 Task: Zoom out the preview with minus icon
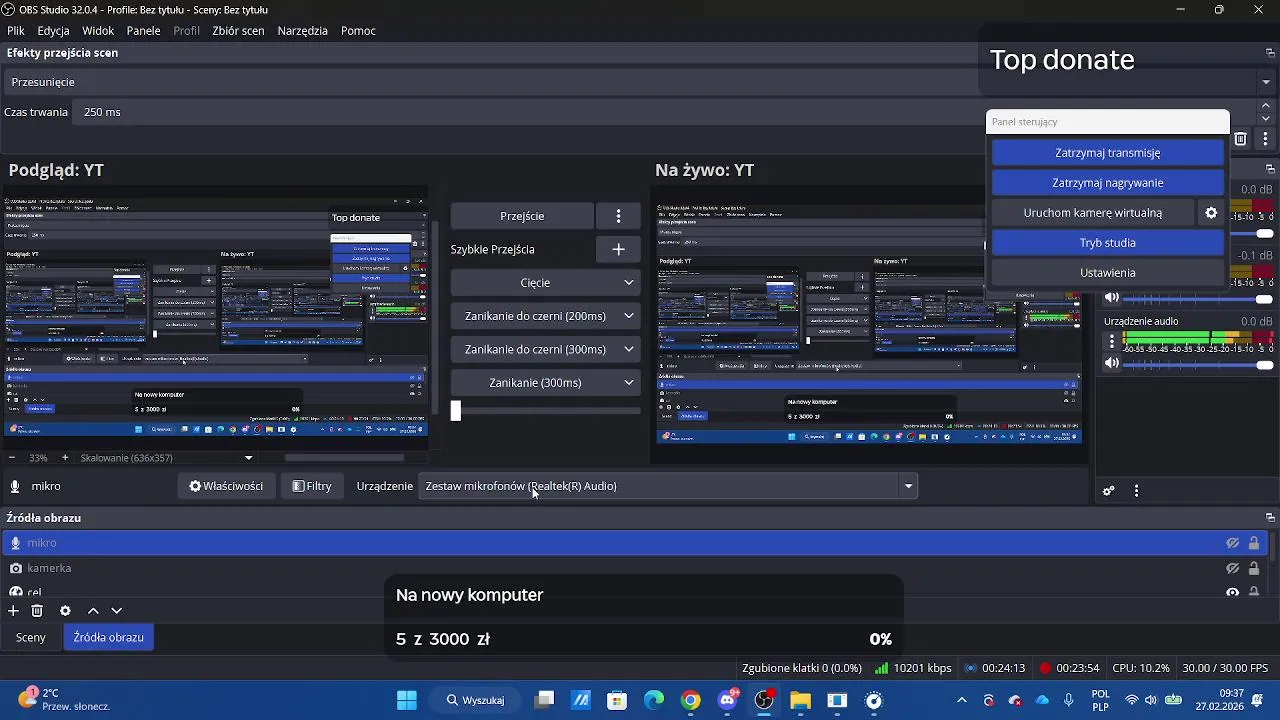[12, 458]
